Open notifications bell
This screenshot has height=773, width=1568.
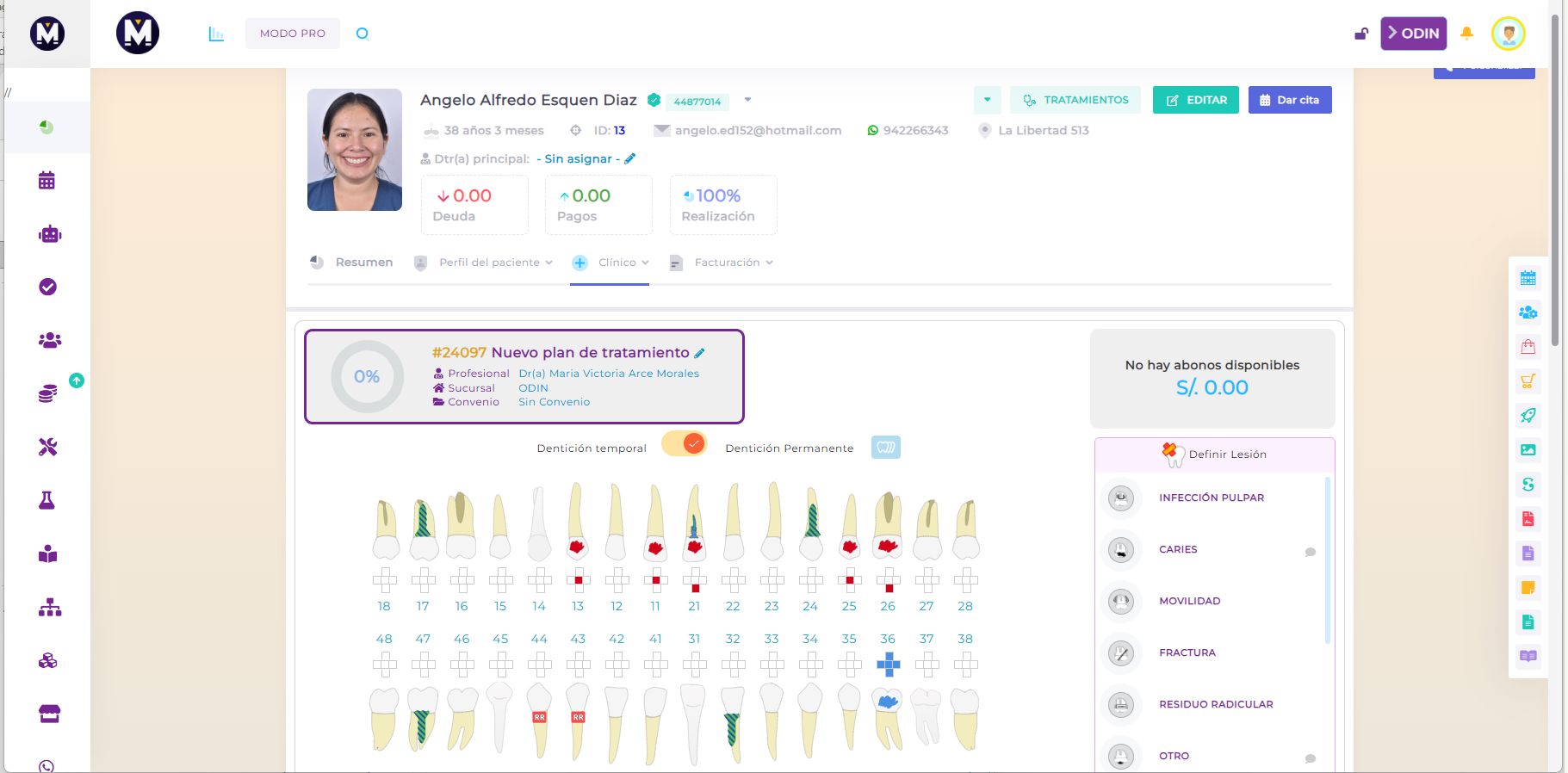click(x=1467, y=34)
